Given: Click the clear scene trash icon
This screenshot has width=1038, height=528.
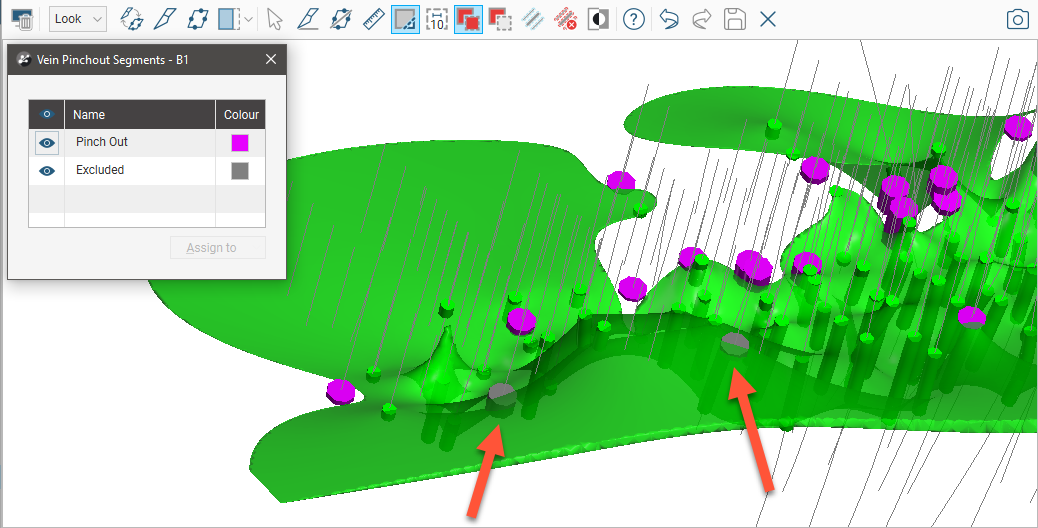Looking at the screenshot, I should 22,19.
